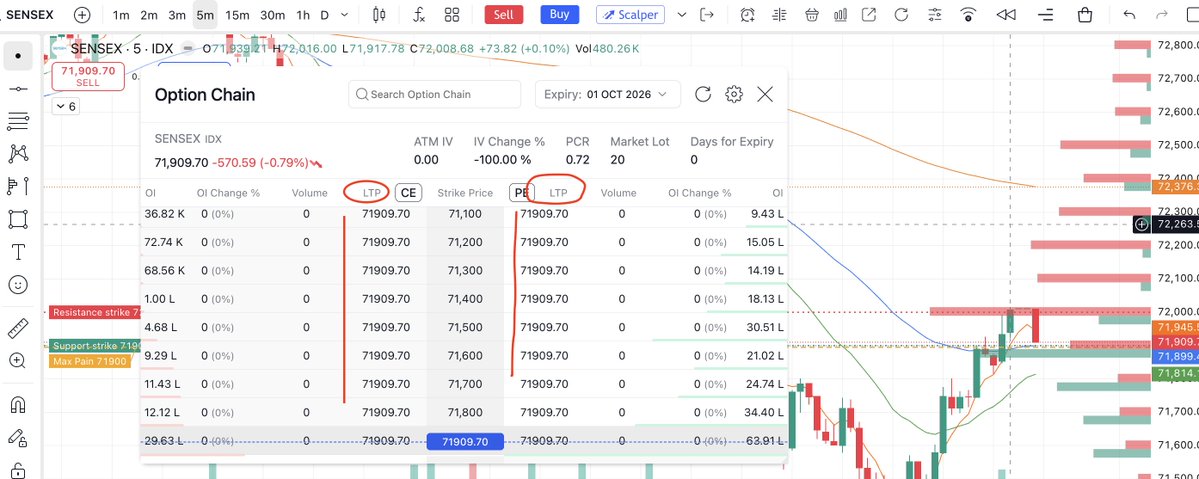Open Option Chain settings gear

[x=734, y=94]
